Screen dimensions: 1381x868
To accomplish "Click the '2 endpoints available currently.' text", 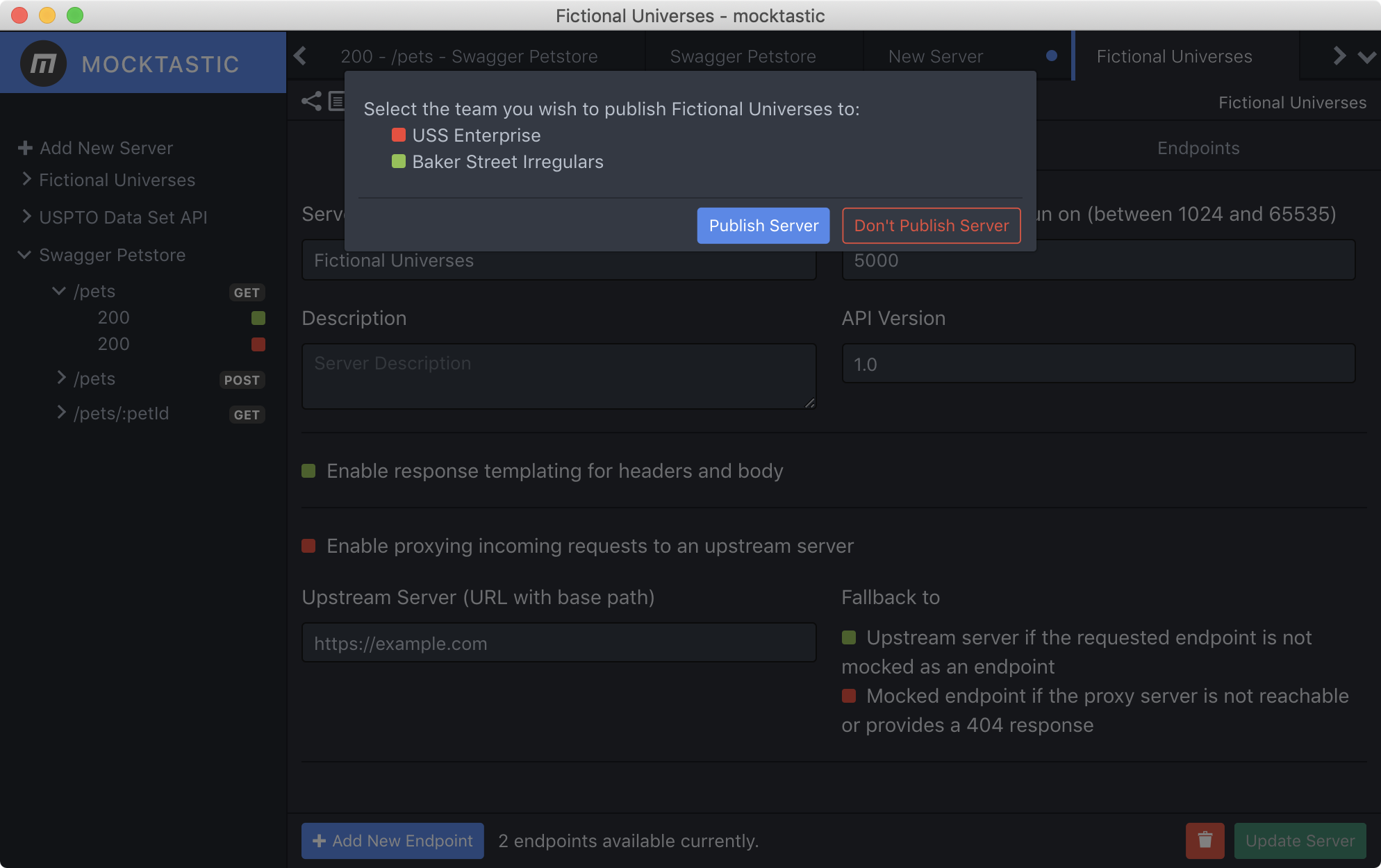I will pyautogui.click(x=629, y=841).
